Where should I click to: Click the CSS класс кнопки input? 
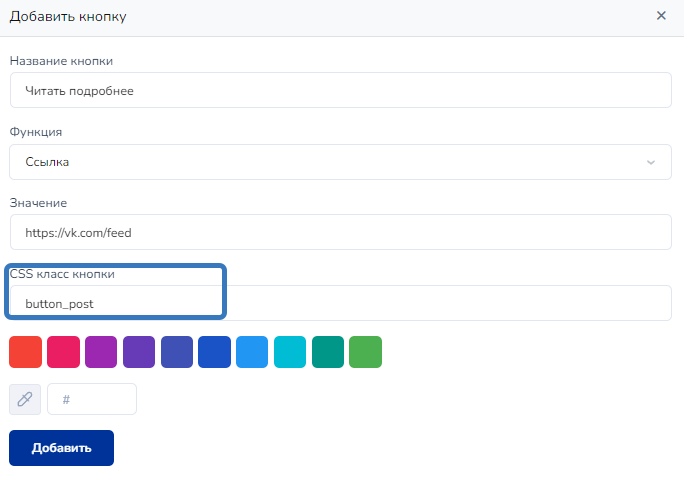[x=340, y=303]
